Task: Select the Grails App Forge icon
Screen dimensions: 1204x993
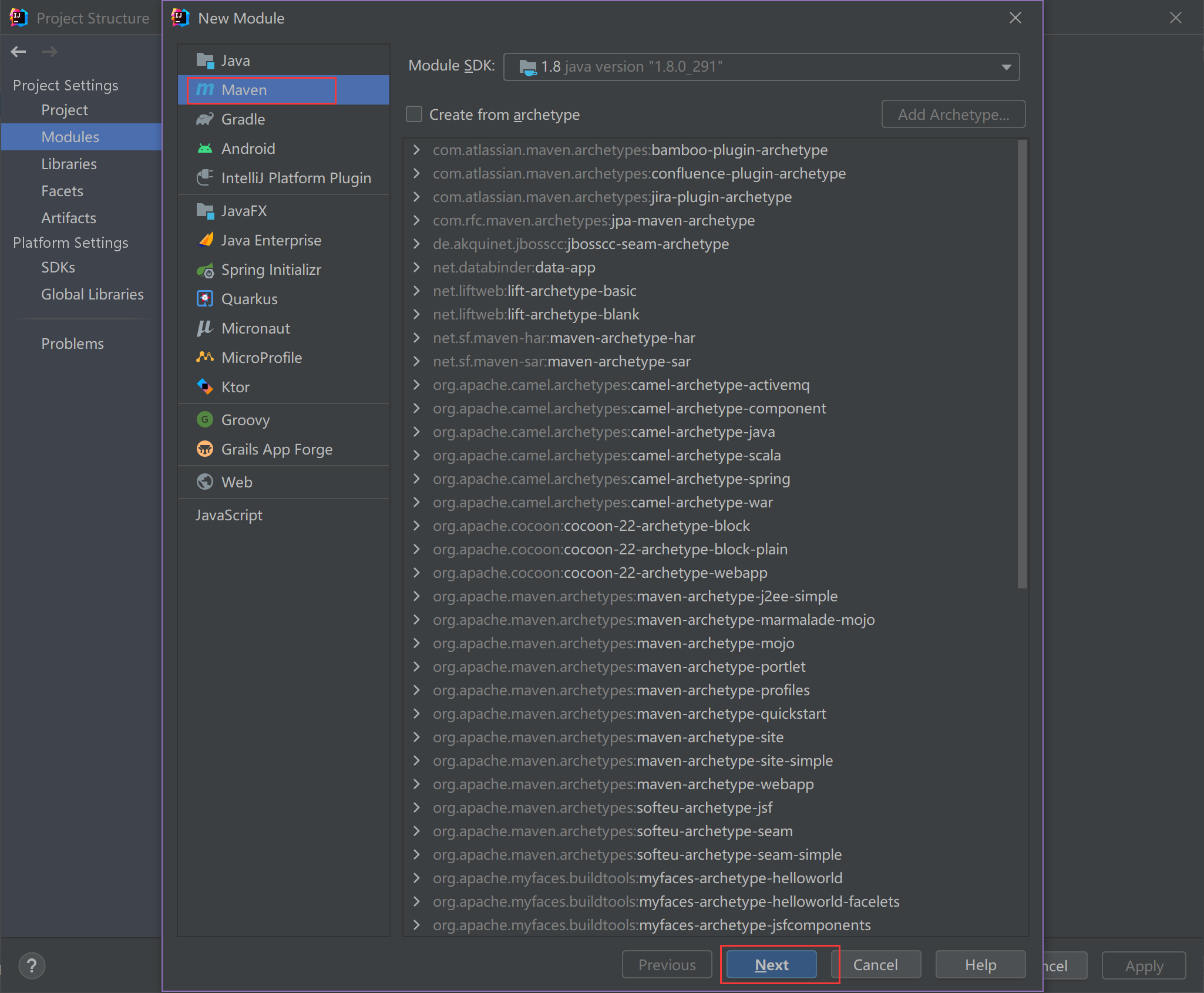Action: tap(204, 449)
